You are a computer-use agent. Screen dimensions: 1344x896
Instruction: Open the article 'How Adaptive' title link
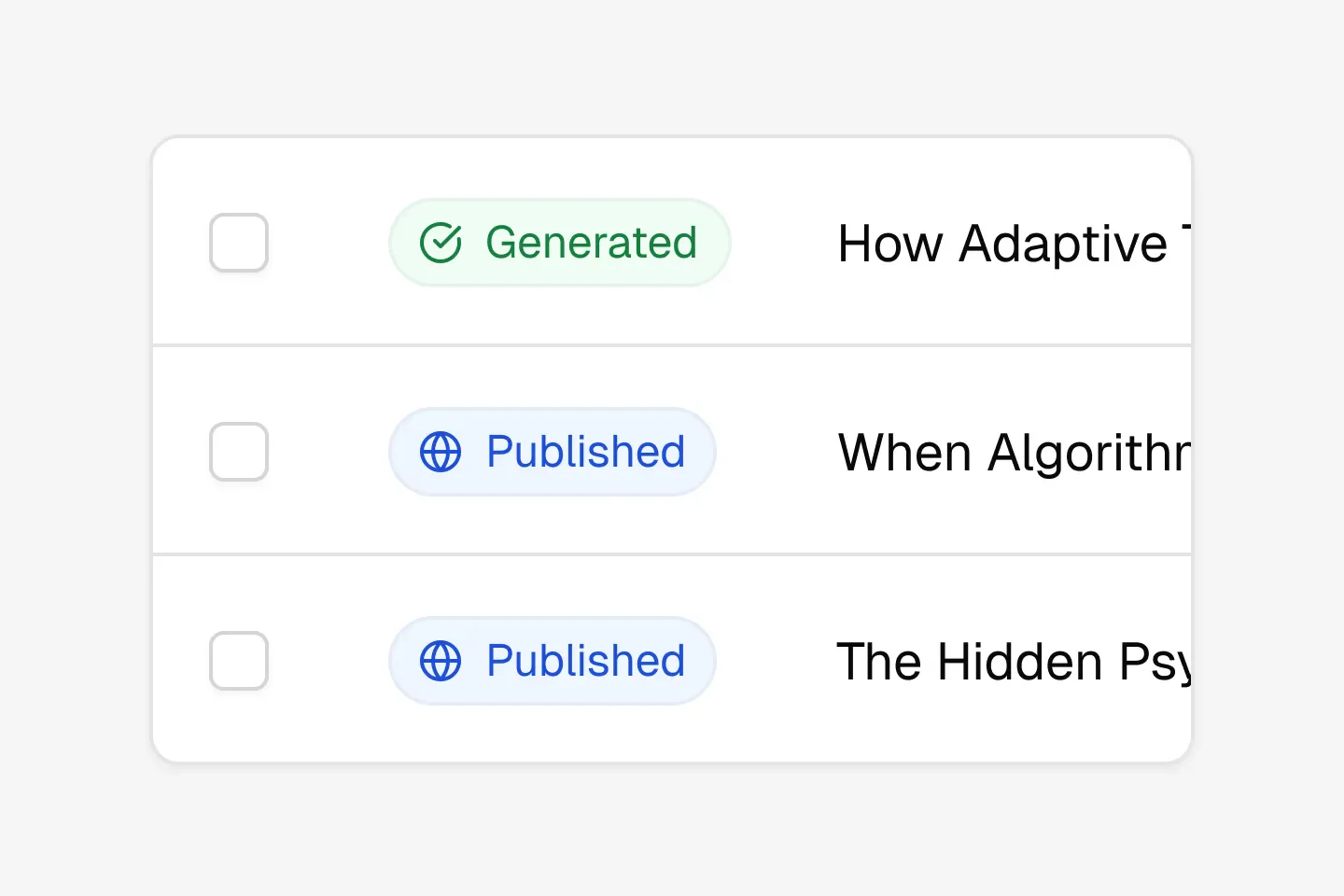click(x=1008, y=243)
